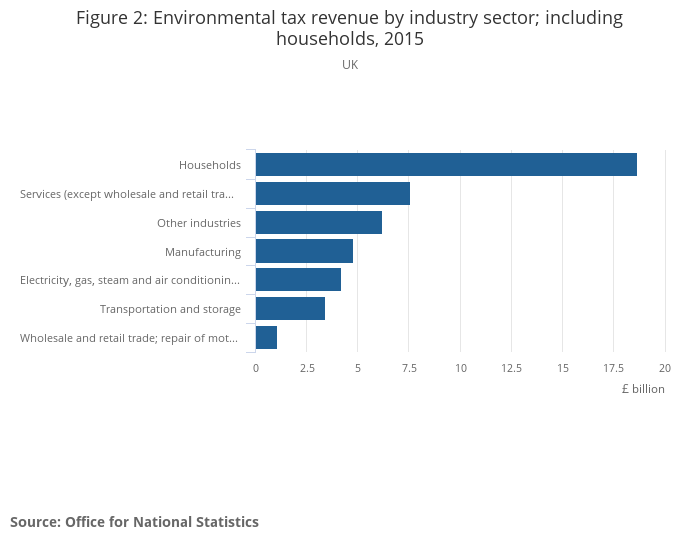Click the Households bar in the chart
The width and height of the screenshot is (700, 549).
(446, 165)
